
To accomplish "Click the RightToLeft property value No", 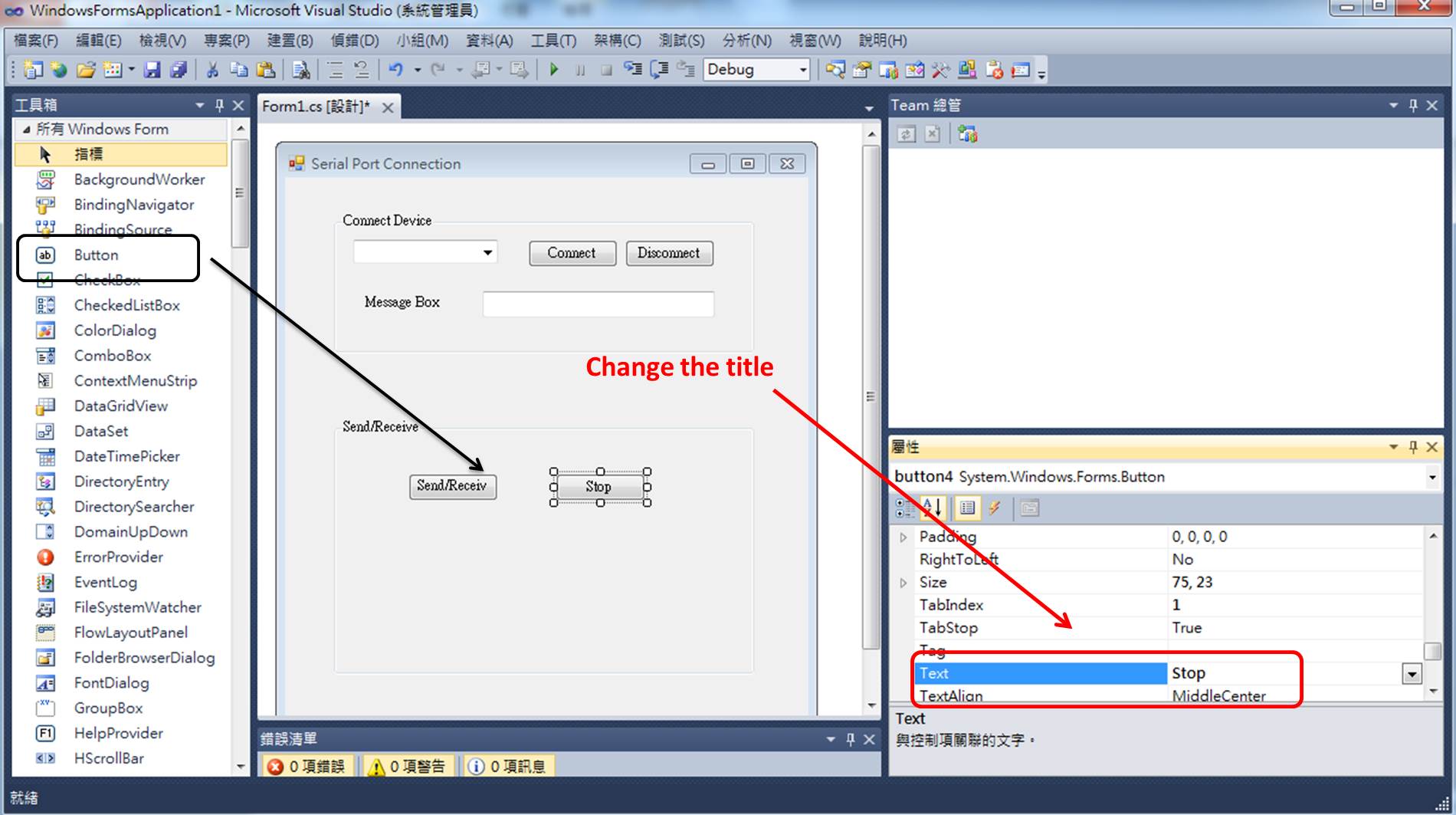I will click(1182, 560).
